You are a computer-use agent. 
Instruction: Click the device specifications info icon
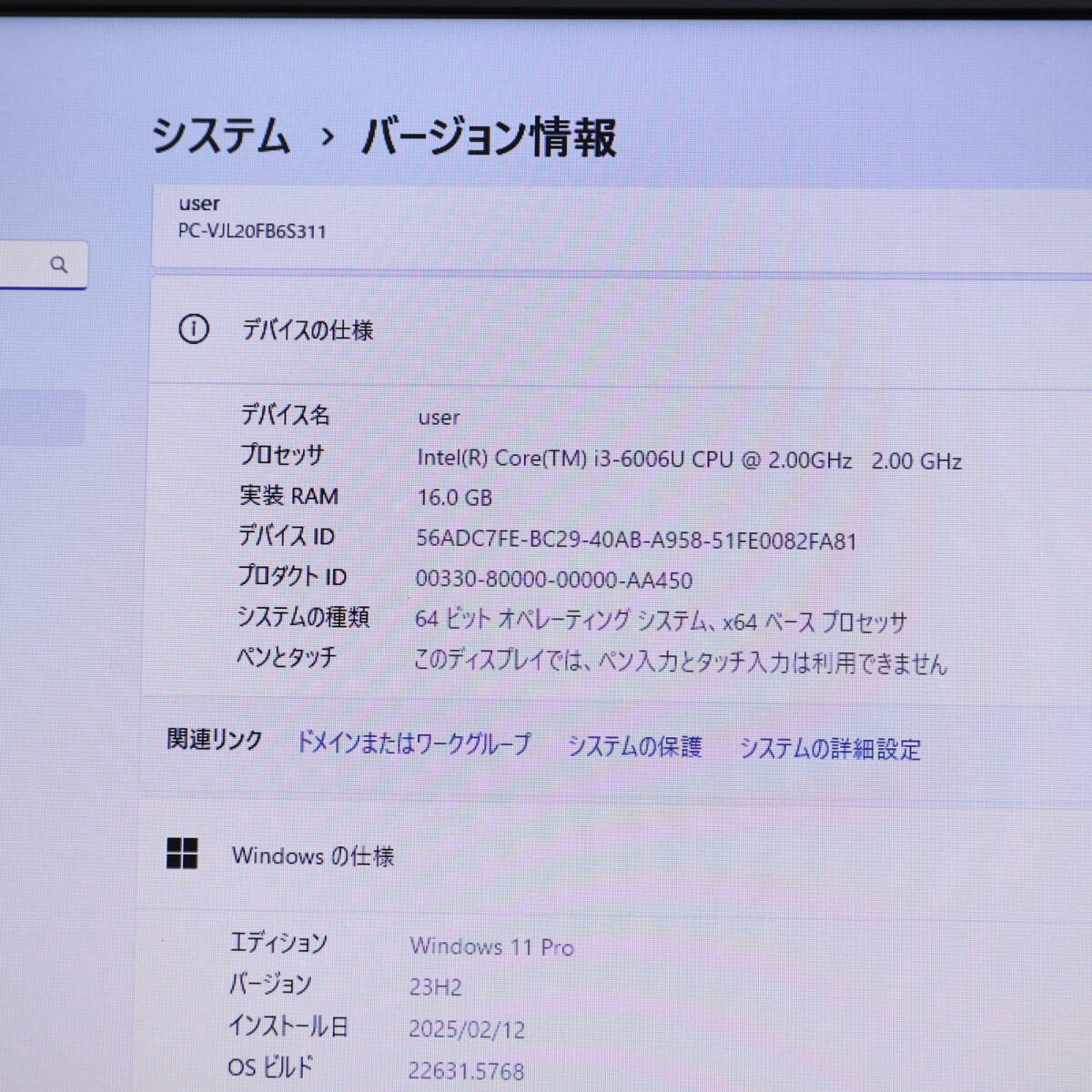pyautogui.click(x=193, y=329)
